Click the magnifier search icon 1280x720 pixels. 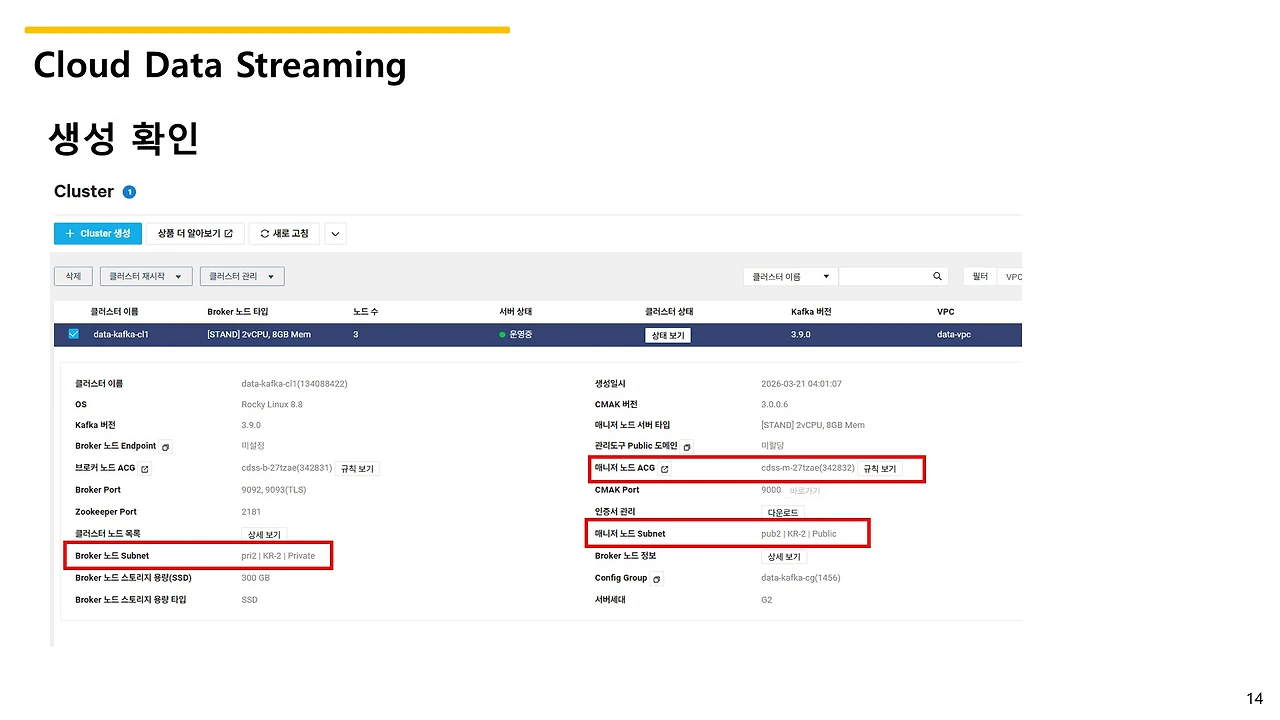[x=937, y=276]
